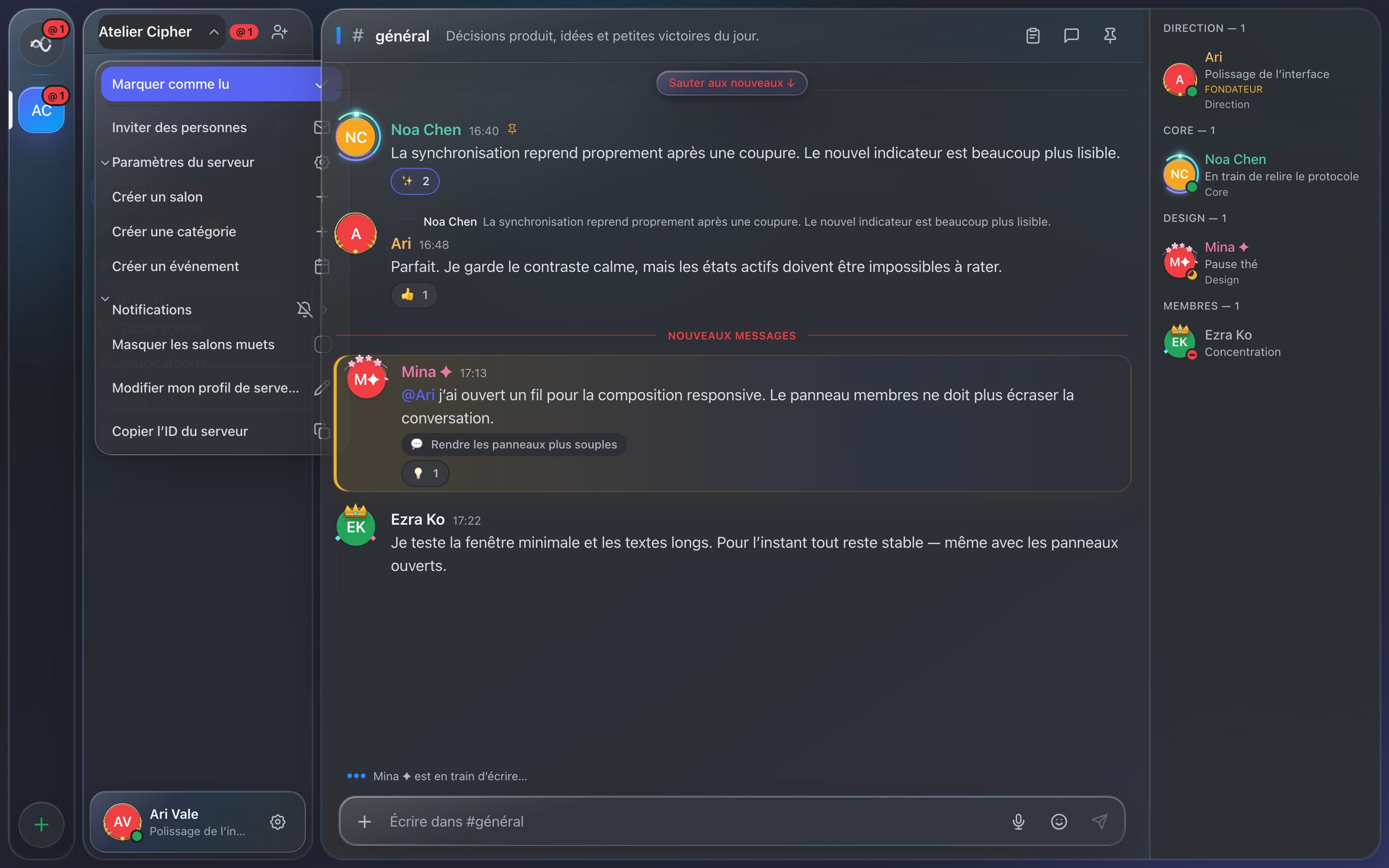Open the channel notes clipboard icon
The image size is (1389, 868).
click(x=1033, y=36)
